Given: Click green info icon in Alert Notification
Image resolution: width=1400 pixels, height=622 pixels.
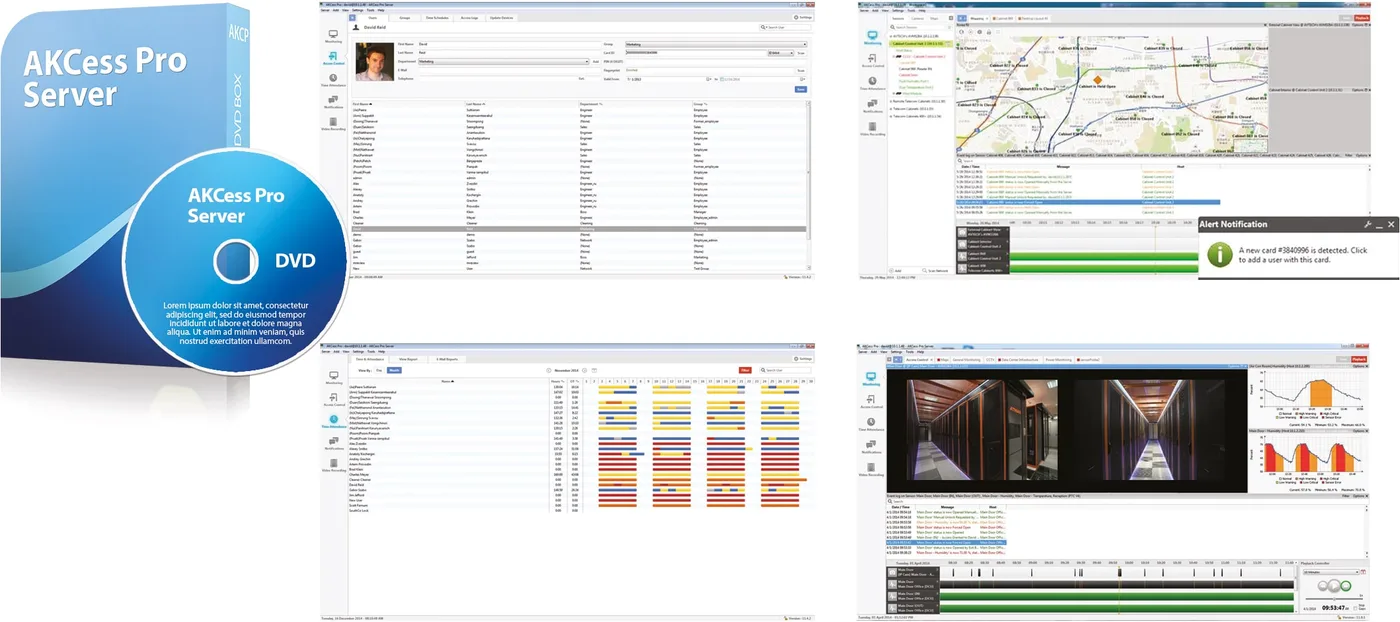Looking at the screenshot, I should (x=1219, y=254).
